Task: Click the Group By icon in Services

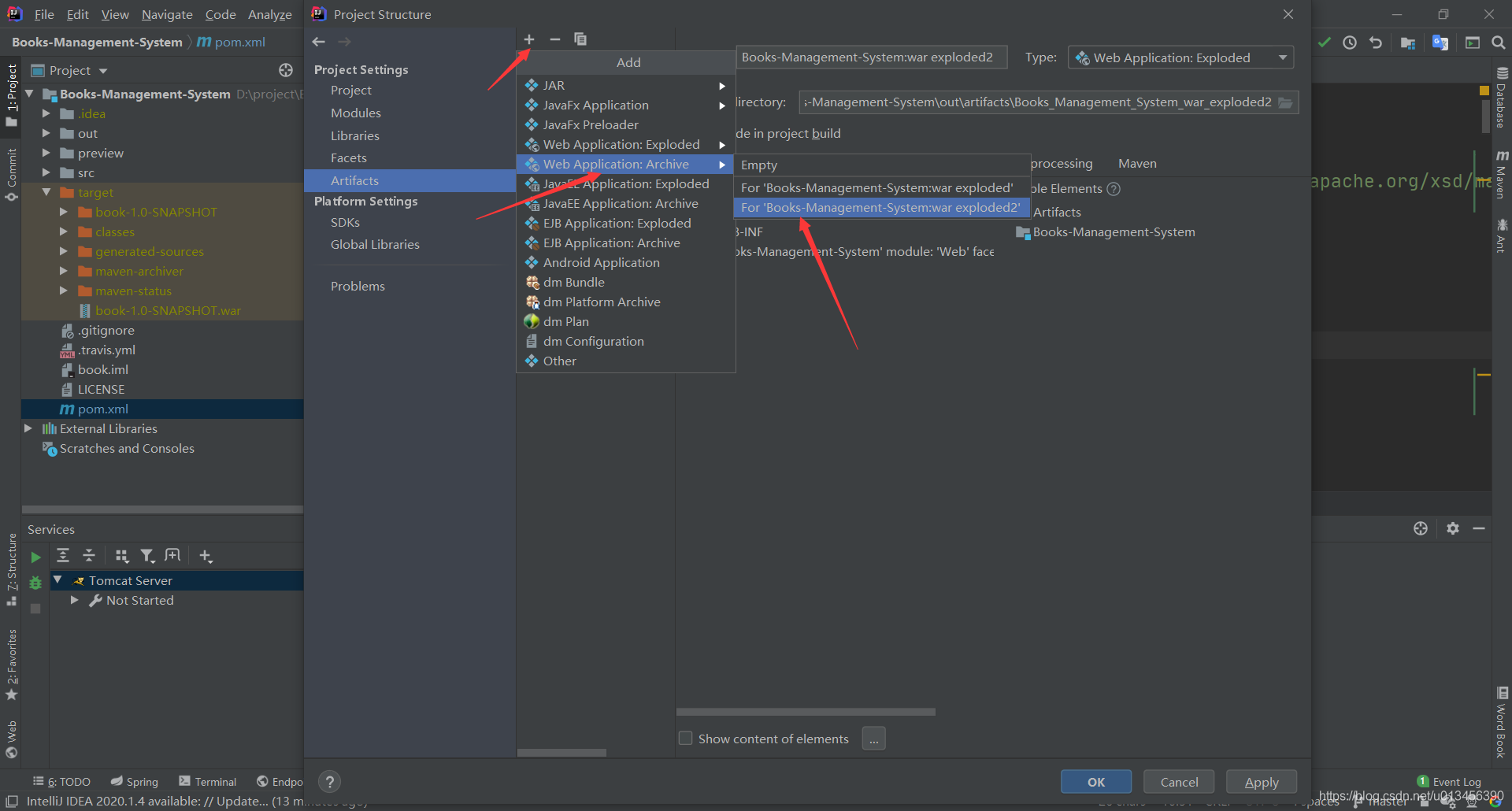Action: (x=121, y=556)
